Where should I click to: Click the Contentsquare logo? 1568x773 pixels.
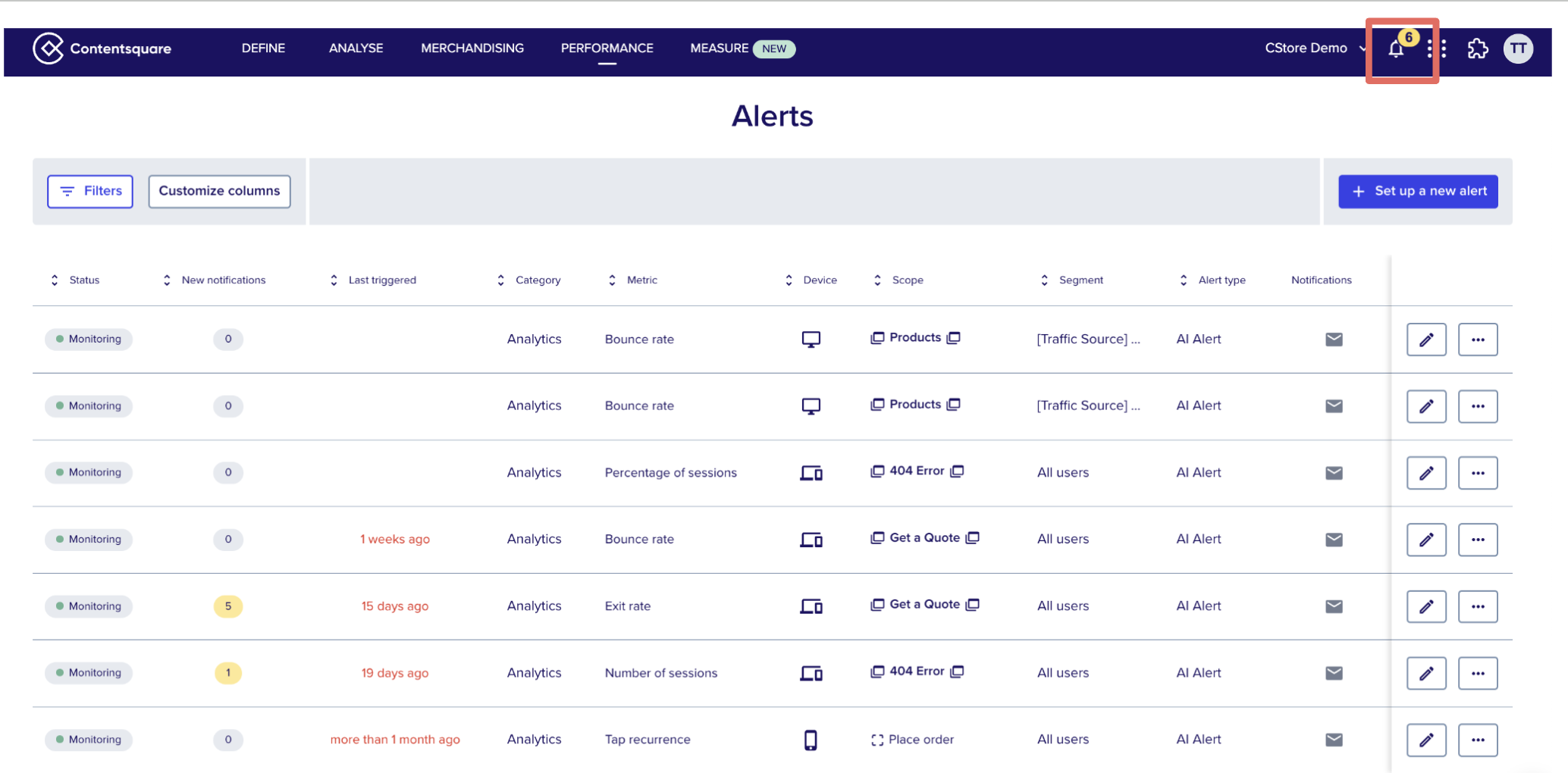coord(102,49)
